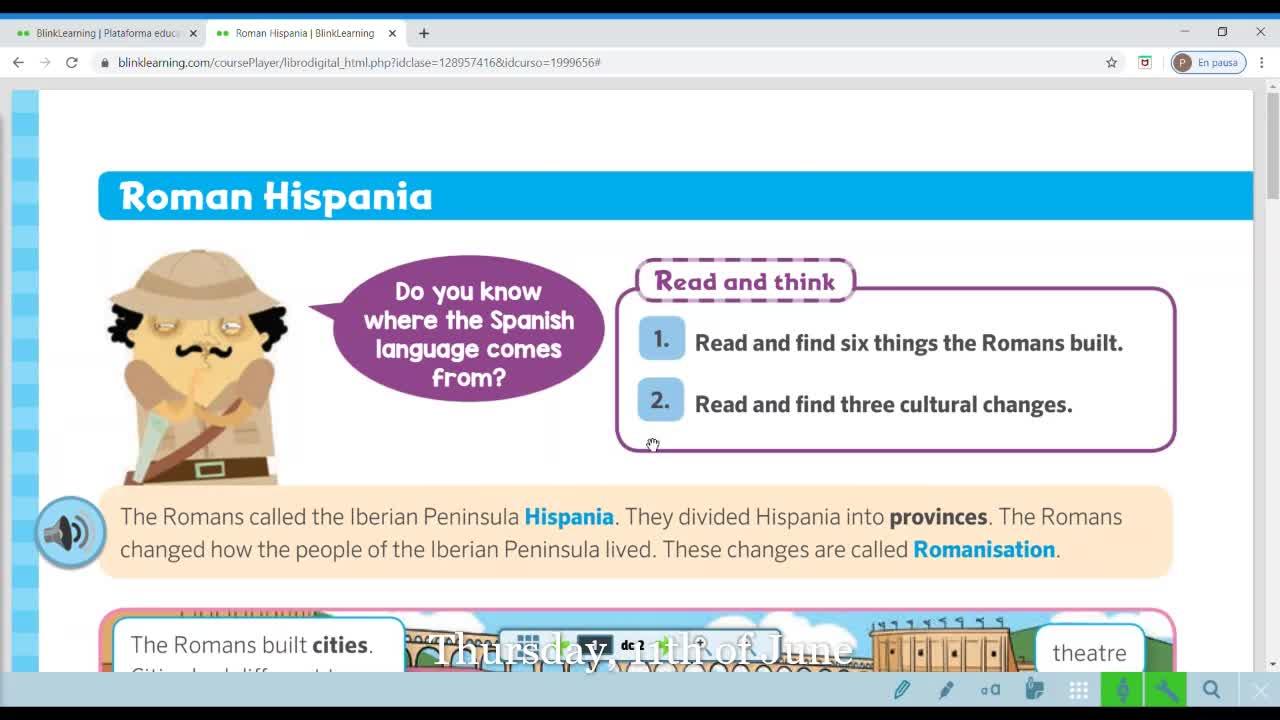The image size is (1280, 720).
Task: Open the Chrome three-dot menu
Action: tap(1262, 62)
